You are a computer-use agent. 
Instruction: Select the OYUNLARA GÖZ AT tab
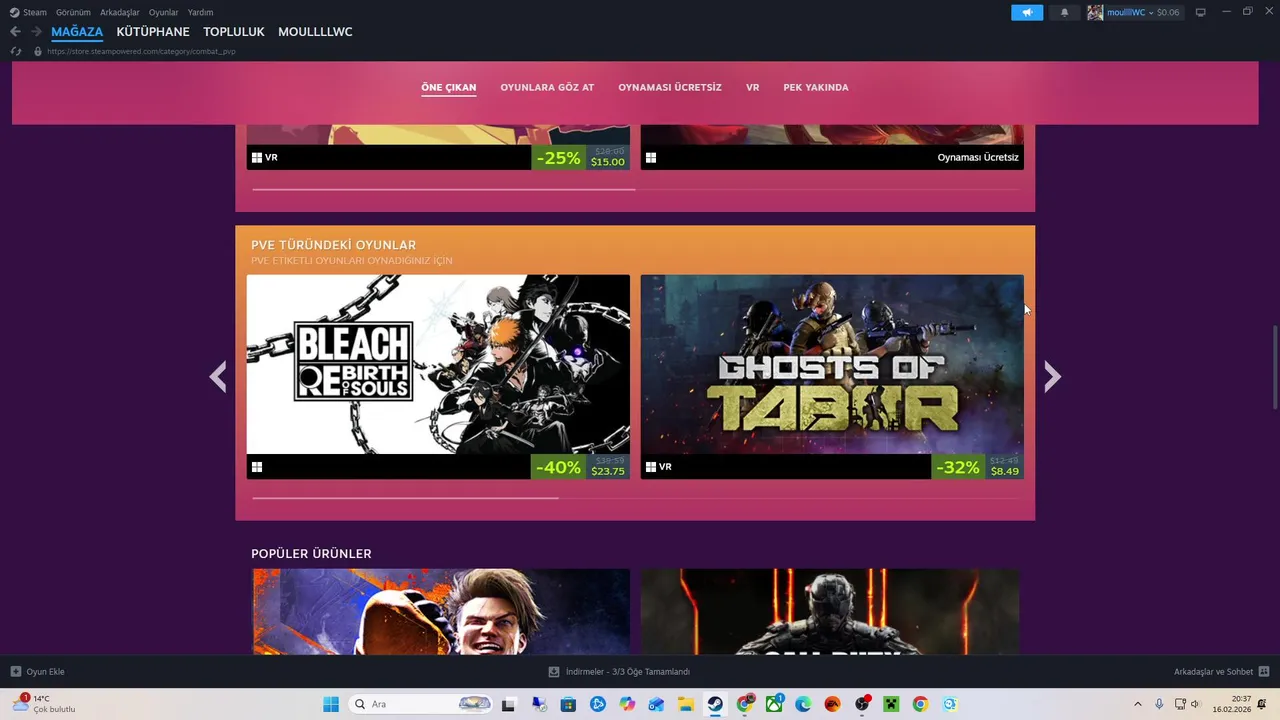pyautogui.click(x=547, y=87)
